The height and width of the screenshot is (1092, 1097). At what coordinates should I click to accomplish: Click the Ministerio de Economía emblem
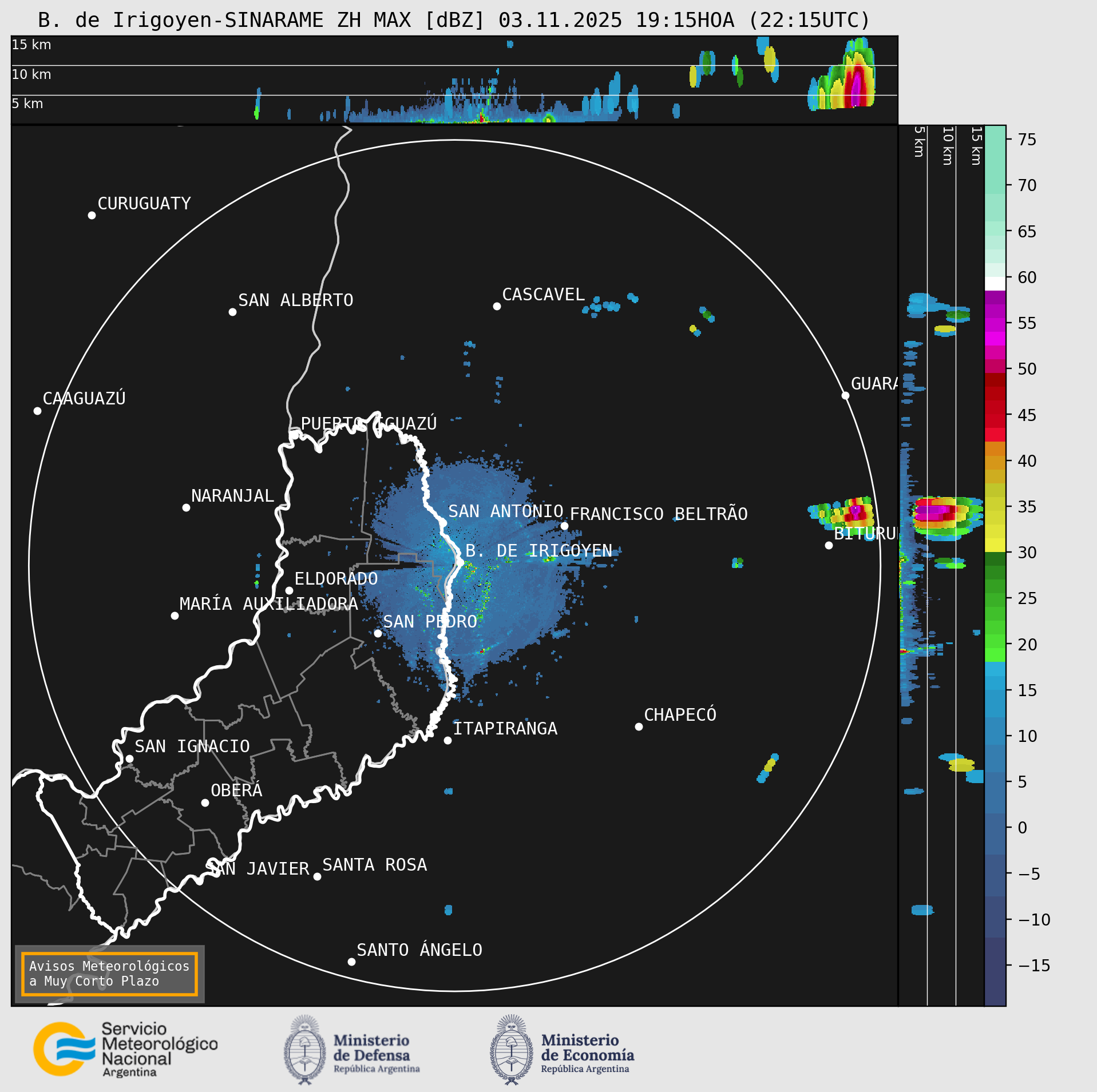[512, 1050]
